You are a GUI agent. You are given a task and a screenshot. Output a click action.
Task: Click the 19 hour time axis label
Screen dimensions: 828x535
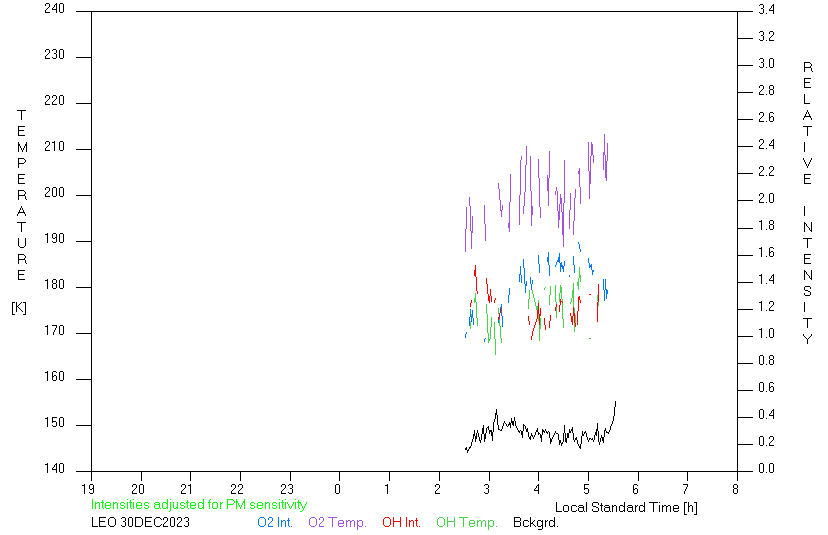pyautogui.click(x=88, y=489)
